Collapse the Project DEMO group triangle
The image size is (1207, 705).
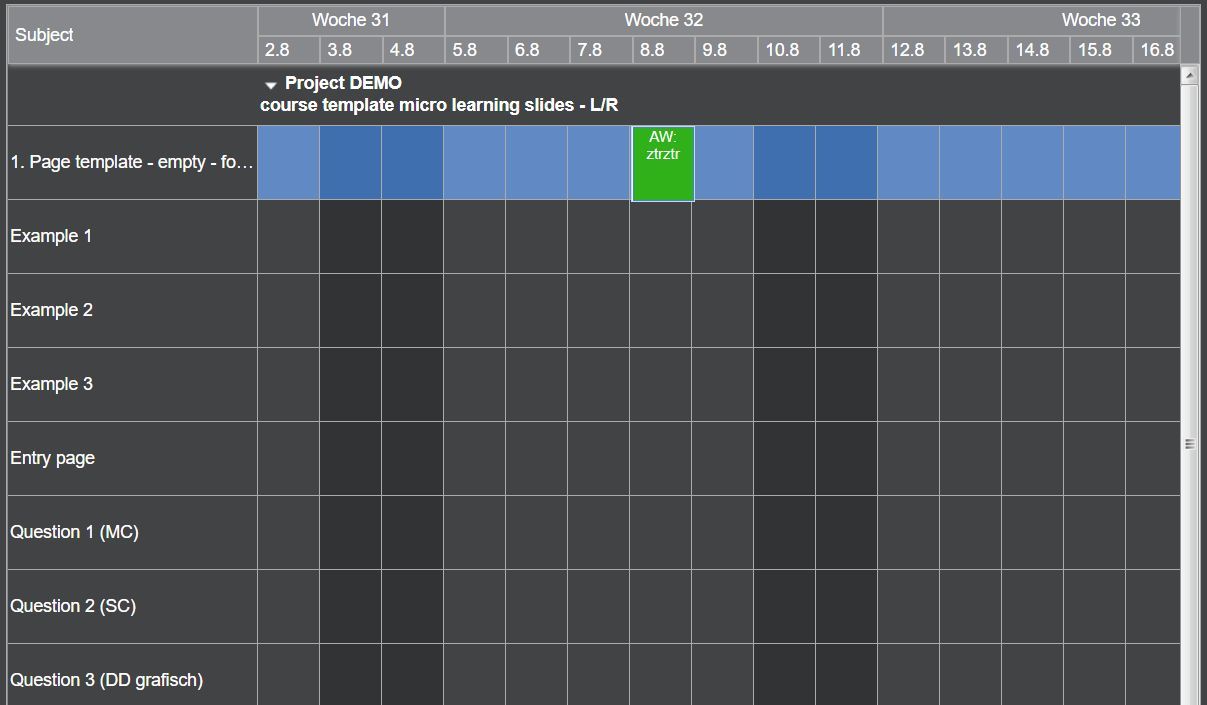(x=270, y=85)
